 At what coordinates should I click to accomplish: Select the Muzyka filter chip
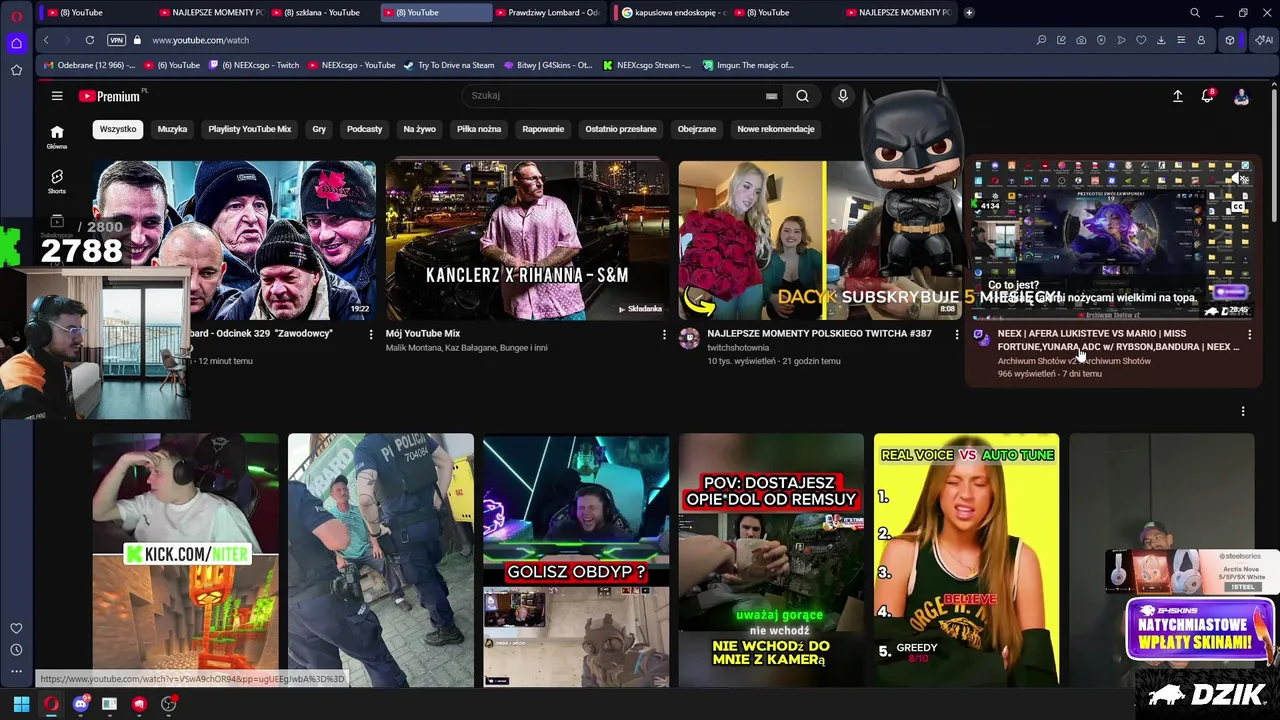pos(172,129)
